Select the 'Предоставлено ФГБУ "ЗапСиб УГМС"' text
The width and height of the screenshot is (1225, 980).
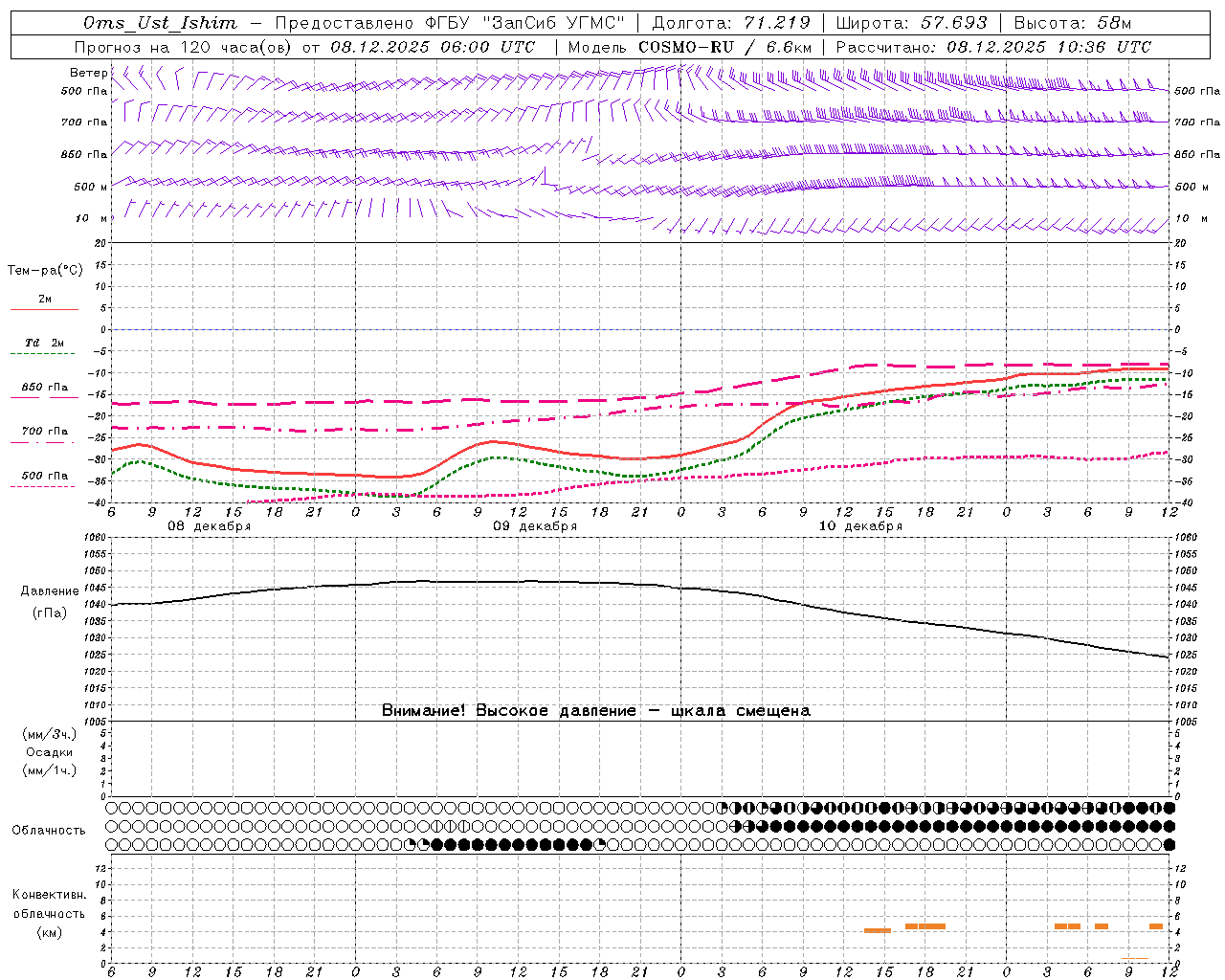[x=449, y=23]
